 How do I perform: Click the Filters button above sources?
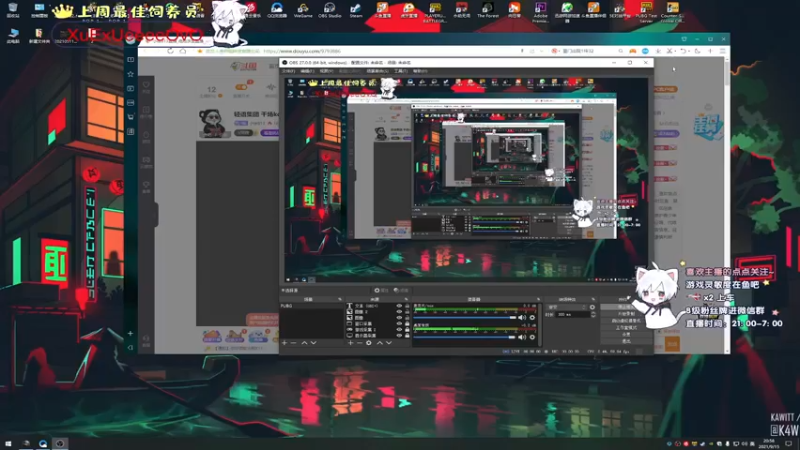pyautogui.click(x=402, y=290)
